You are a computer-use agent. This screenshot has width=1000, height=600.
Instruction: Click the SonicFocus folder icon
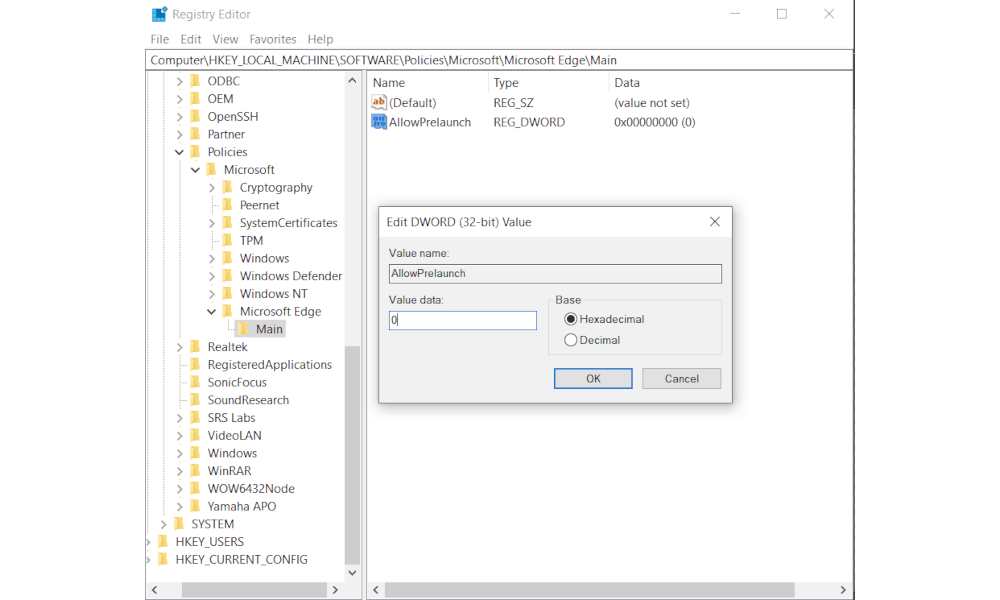195,382
